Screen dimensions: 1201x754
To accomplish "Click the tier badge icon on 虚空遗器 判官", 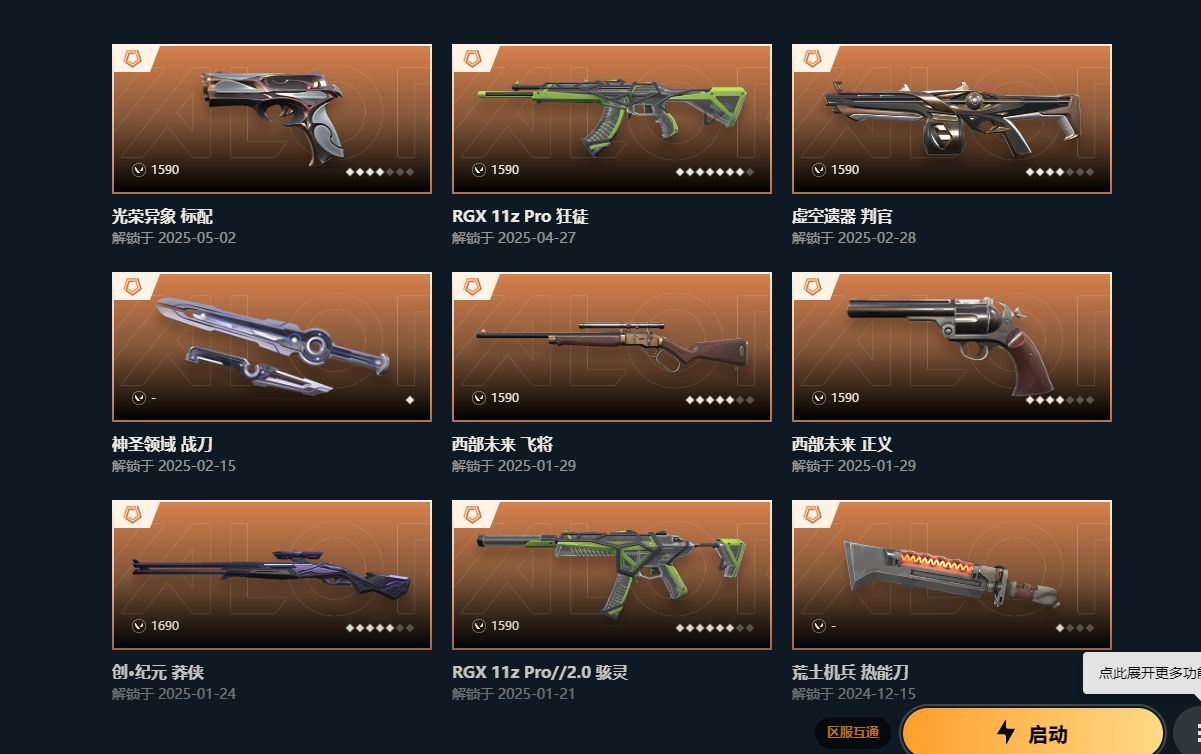I will (x=812, y=59).
